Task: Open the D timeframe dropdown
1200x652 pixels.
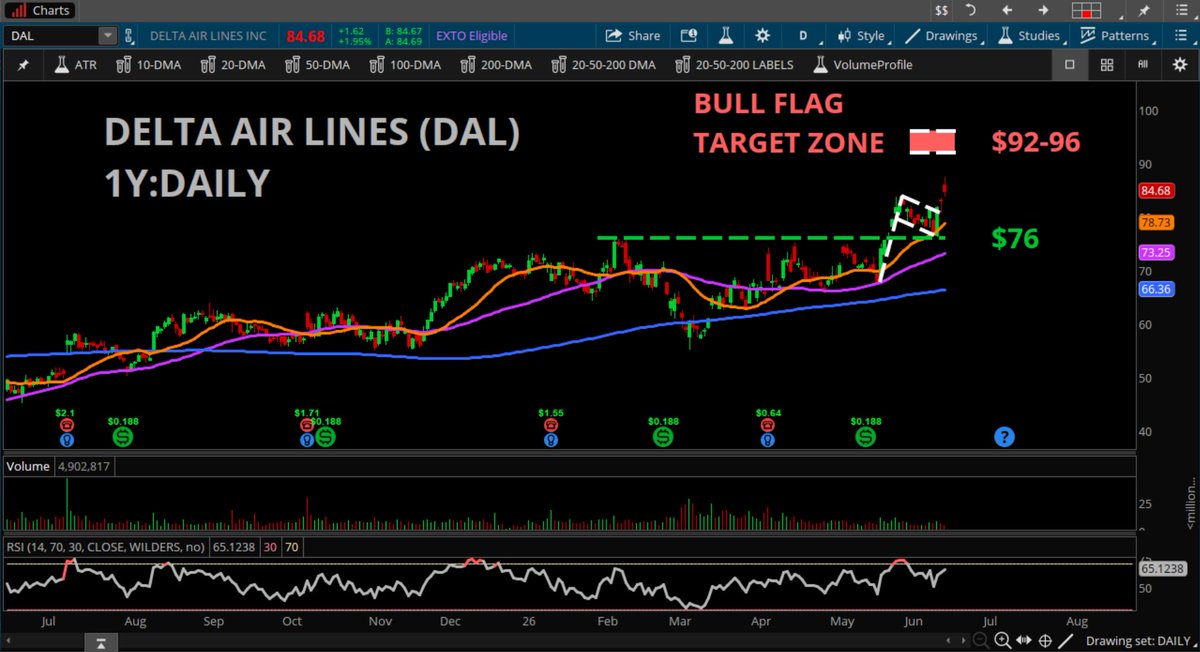Action: [x=802, y=35]
